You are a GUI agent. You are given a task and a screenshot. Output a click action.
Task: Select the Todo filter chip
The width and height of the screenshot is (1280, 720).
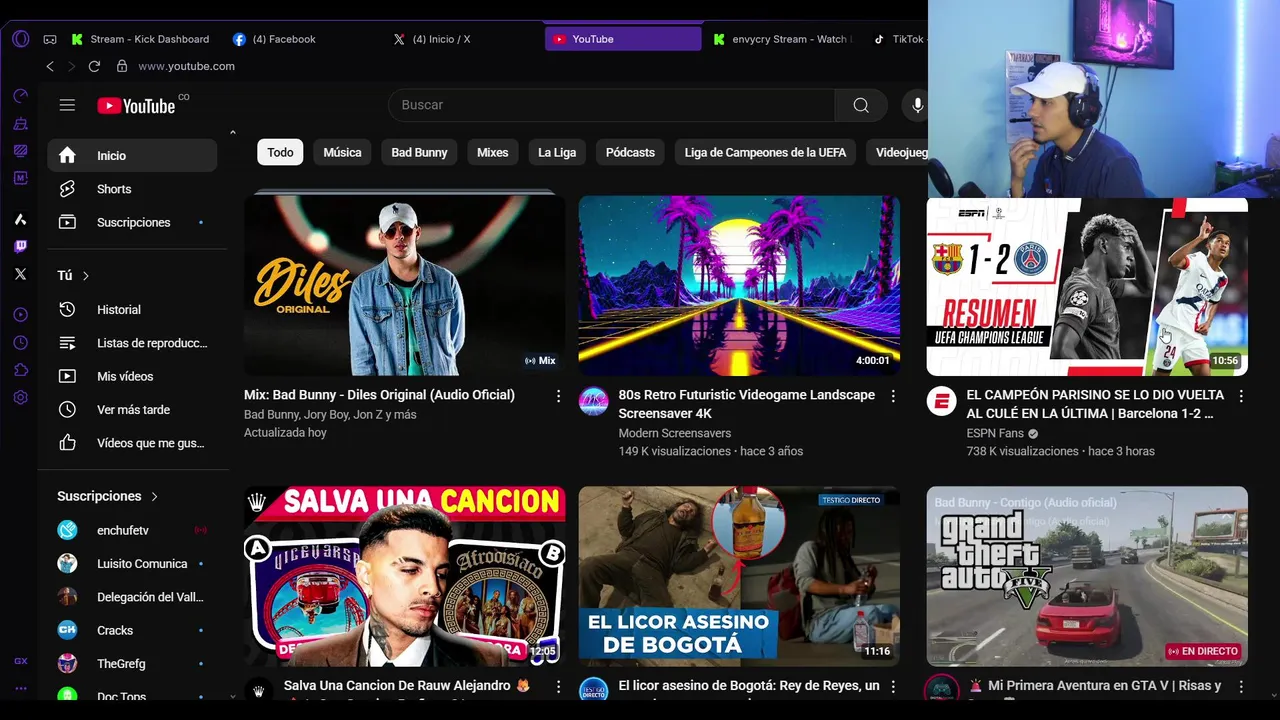point(280,152)
